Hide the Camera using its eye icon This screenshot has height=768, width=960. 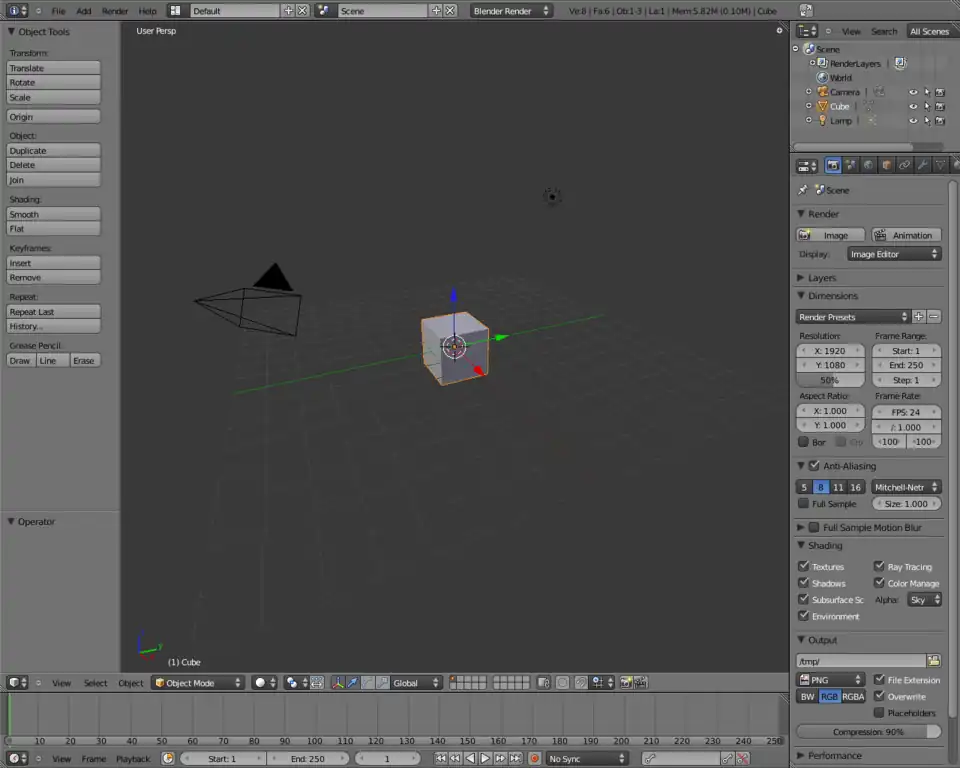pos(912,92)
